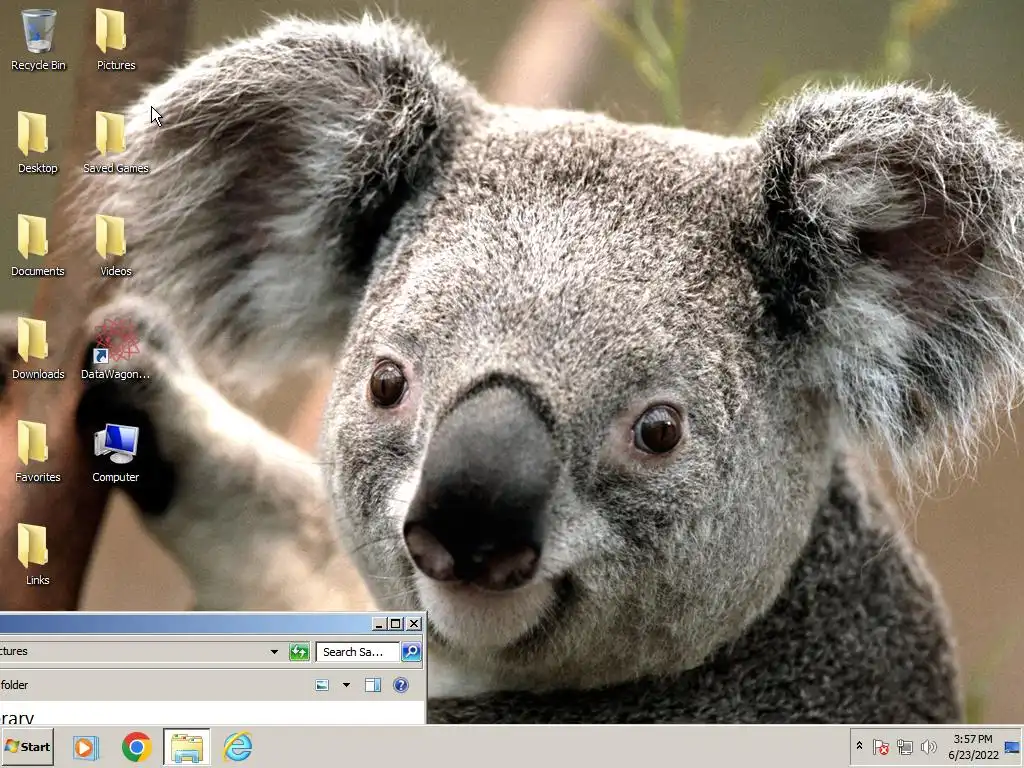Image resolution: width=1024 pixels, height=768 pixels.
Task: Open the volume speaker tray icon
Action: tap(928, 746)
